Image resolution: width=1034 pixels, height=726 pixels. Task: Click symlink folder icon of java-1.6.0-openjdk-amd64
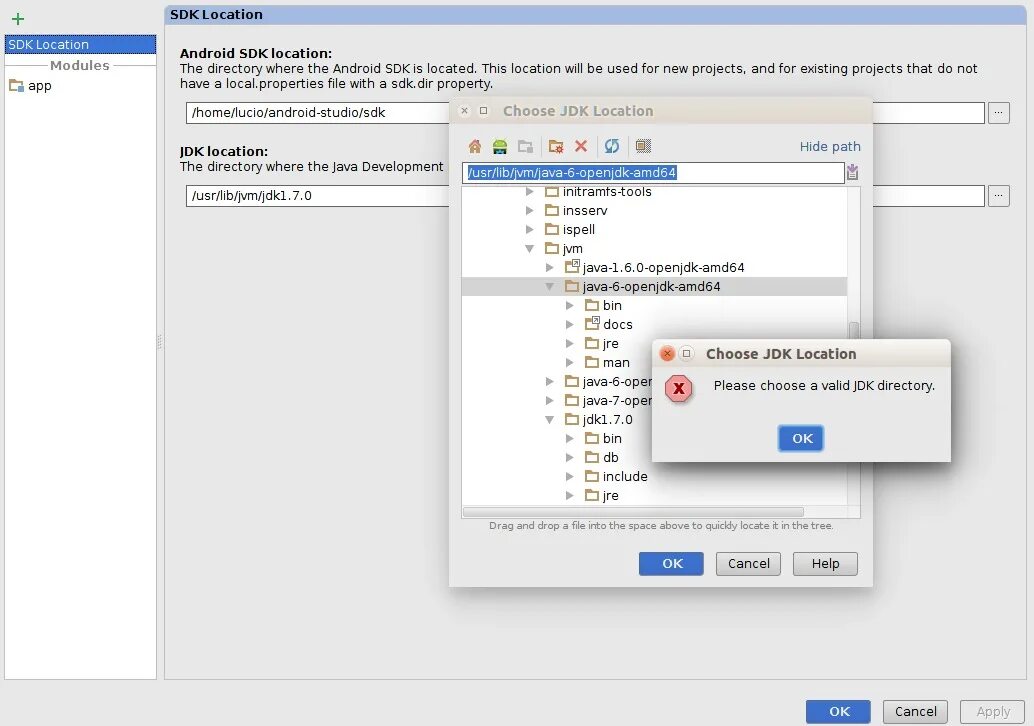click(572, 266)
